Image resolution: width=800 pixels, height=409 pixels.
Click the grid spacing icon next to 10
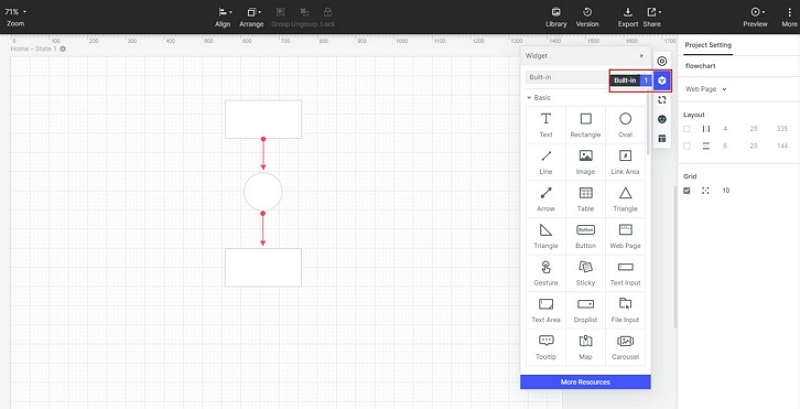(x=706, y=191)
